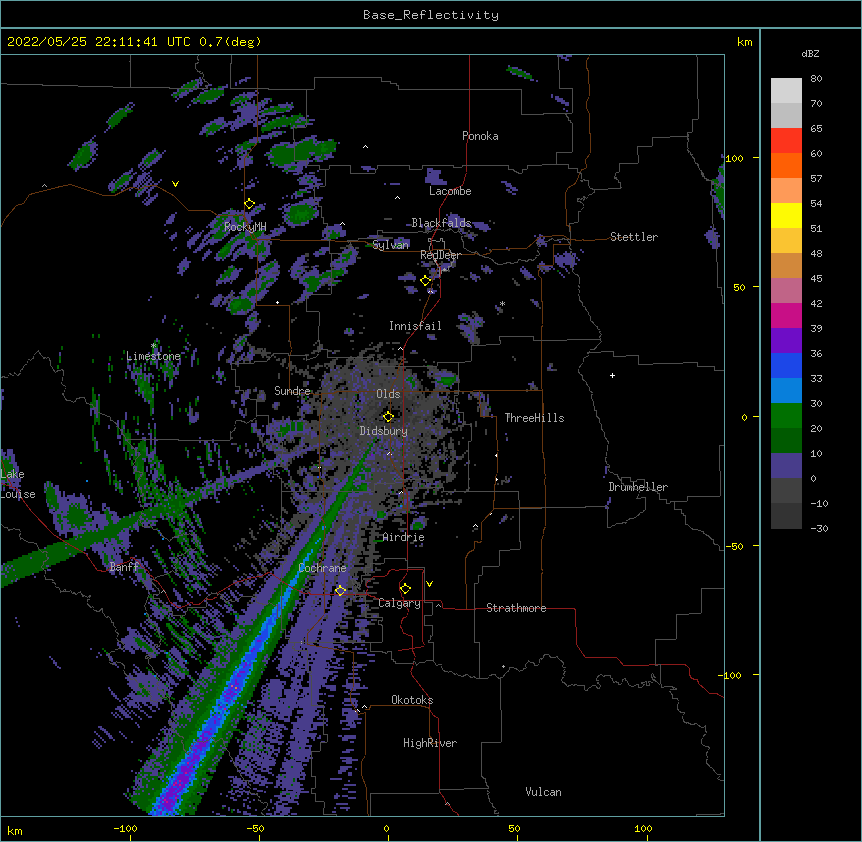Click the yellow diamond marker above RockyMH
862x842 pixels.
pyautogui.click(x=250, y=204)
